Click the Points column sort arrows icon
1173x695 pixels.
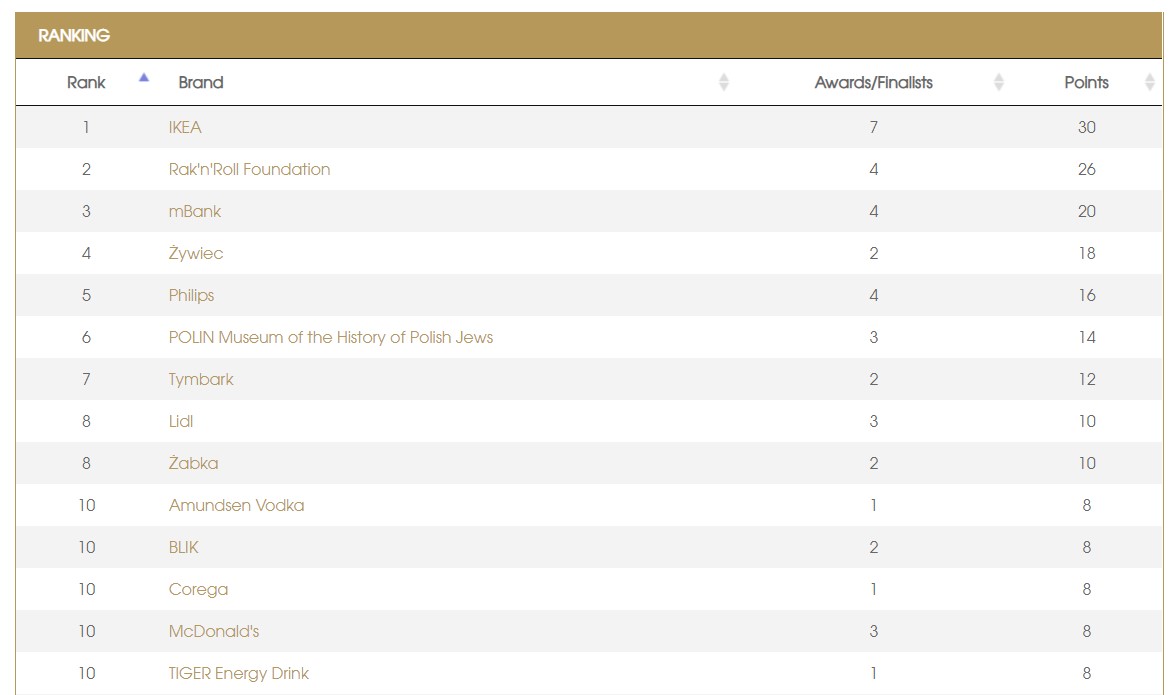1149,83
